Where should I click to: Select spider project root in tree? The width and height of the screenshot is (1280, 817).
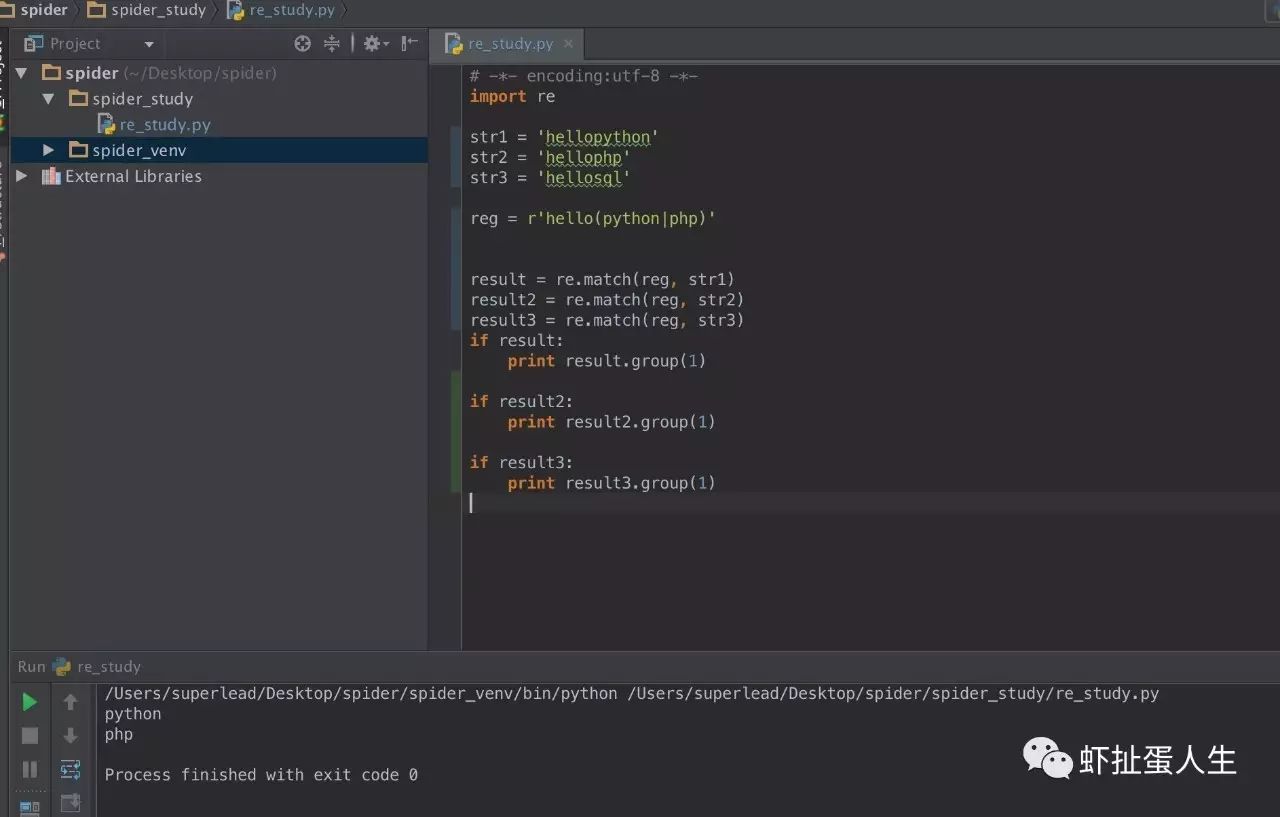219,73
